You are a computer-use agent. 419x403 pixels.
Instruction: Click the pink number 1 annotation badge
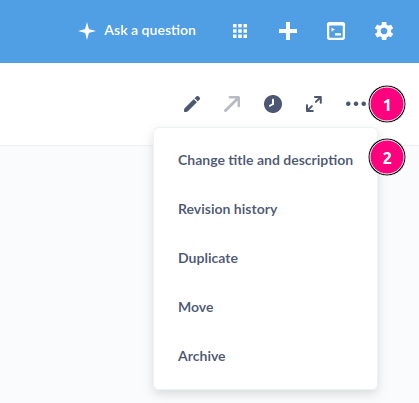click(387, 104)
